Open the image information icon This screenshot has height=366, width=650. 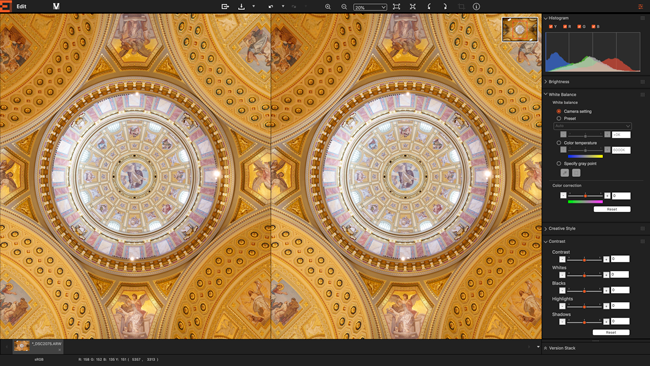coord(476,7)
